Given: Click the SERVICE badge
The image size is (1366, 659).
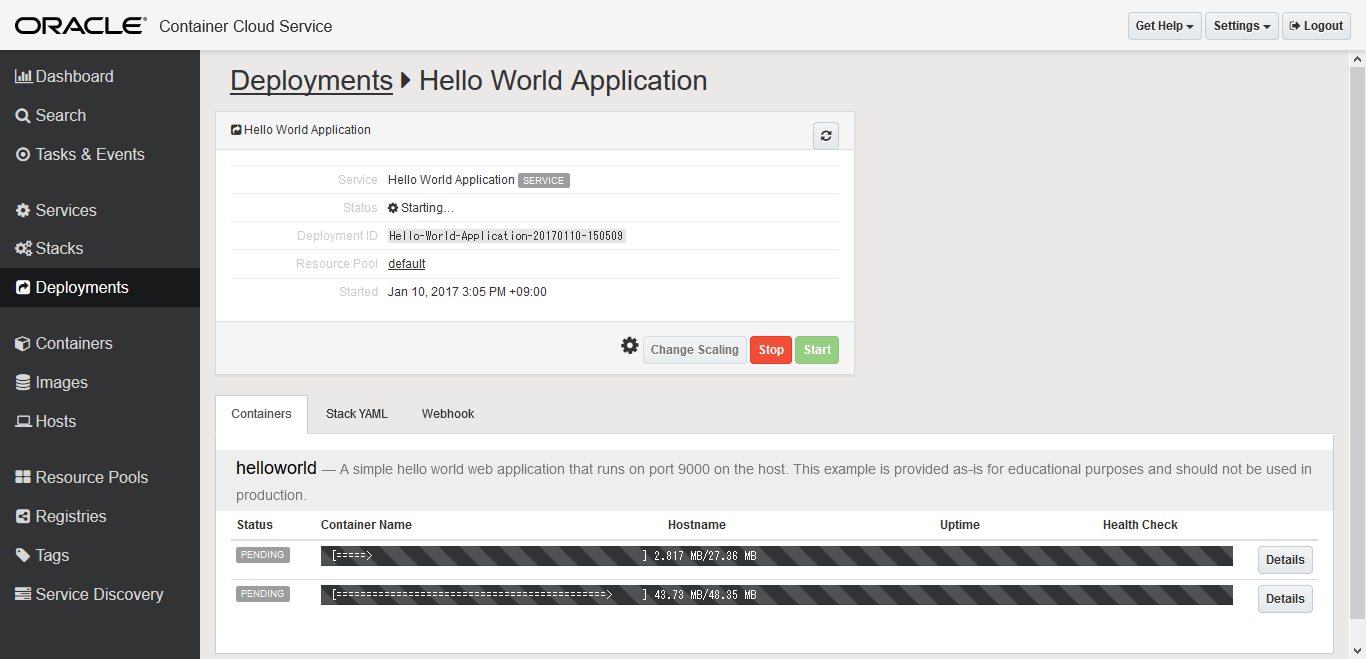Looking at the screenshot, I should (x=544, y=181).
